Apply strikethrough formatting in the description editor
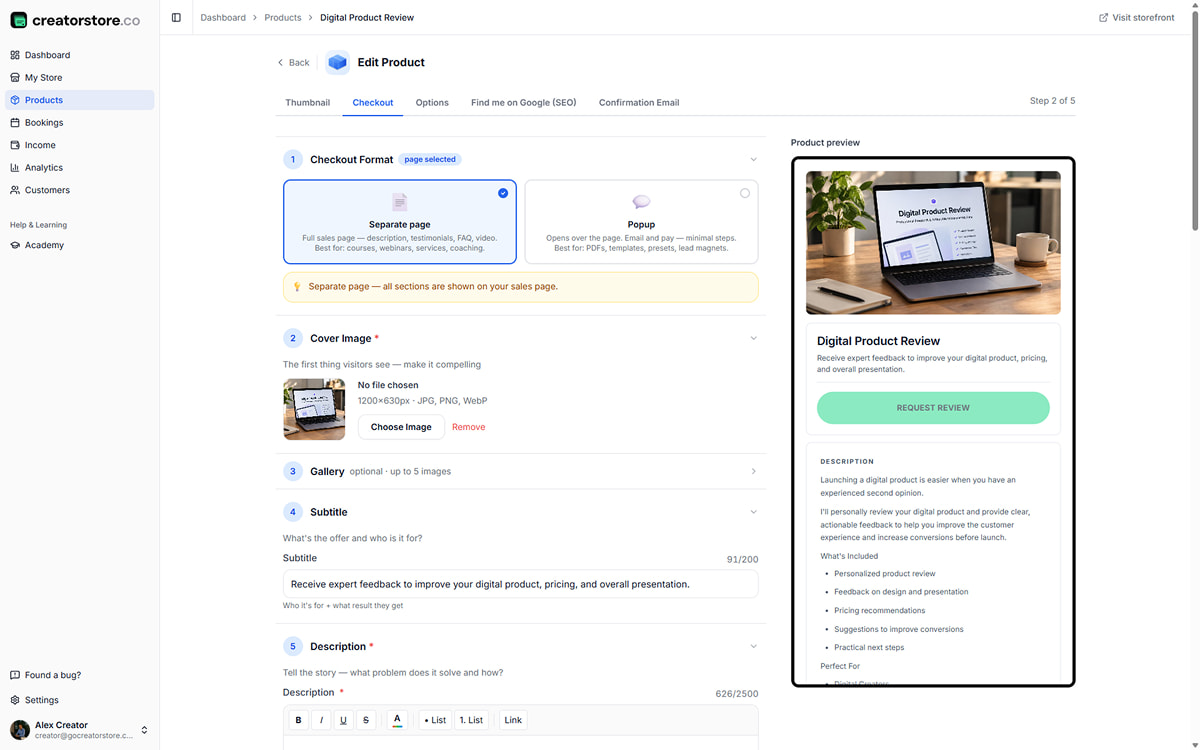1200x750 pixels. (x=366, y=720)
